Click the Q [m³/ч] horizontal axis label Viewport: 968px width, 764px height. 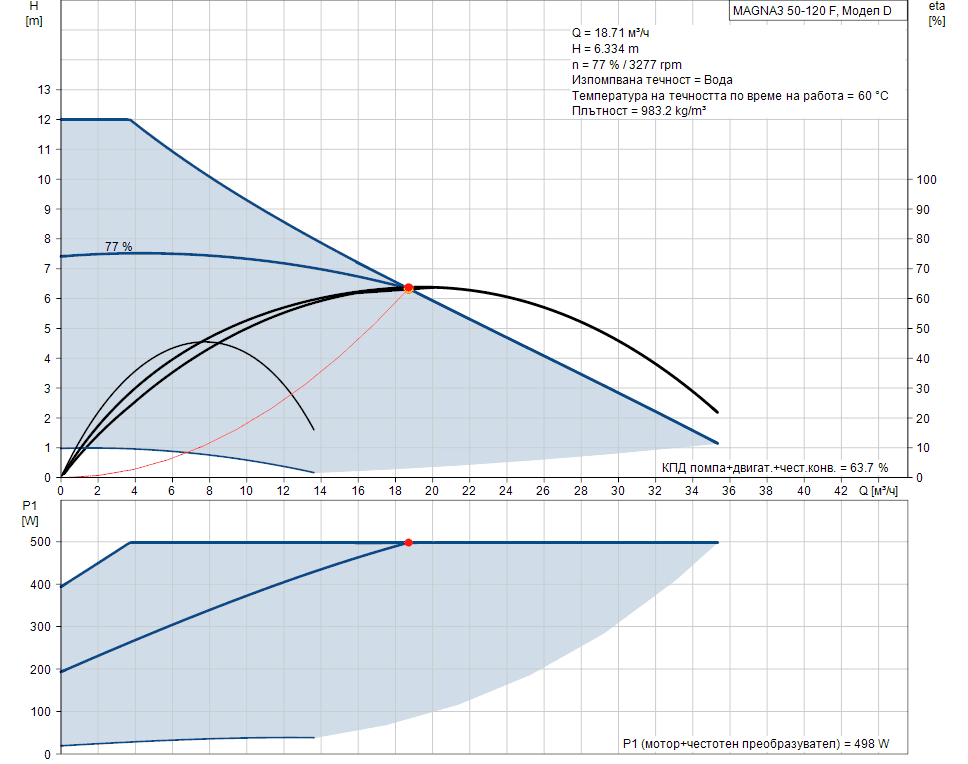(878, 491)
